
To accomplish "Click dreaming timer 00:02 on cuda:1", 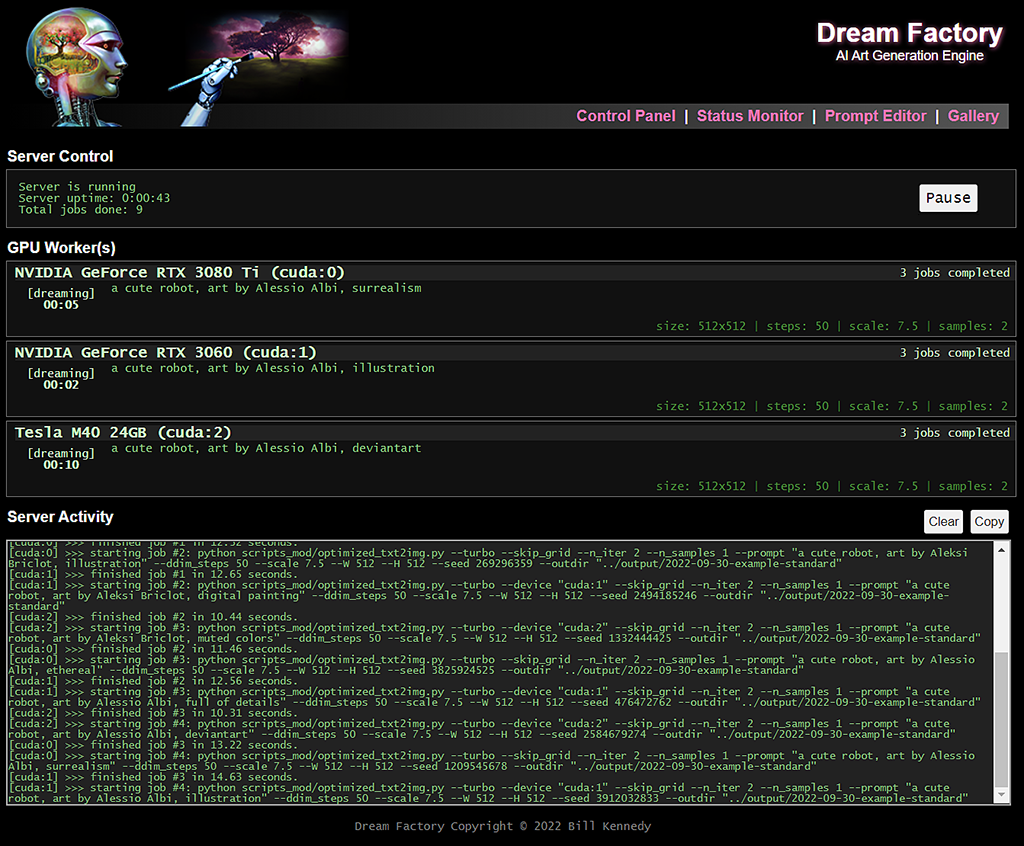I will (61, 385).
